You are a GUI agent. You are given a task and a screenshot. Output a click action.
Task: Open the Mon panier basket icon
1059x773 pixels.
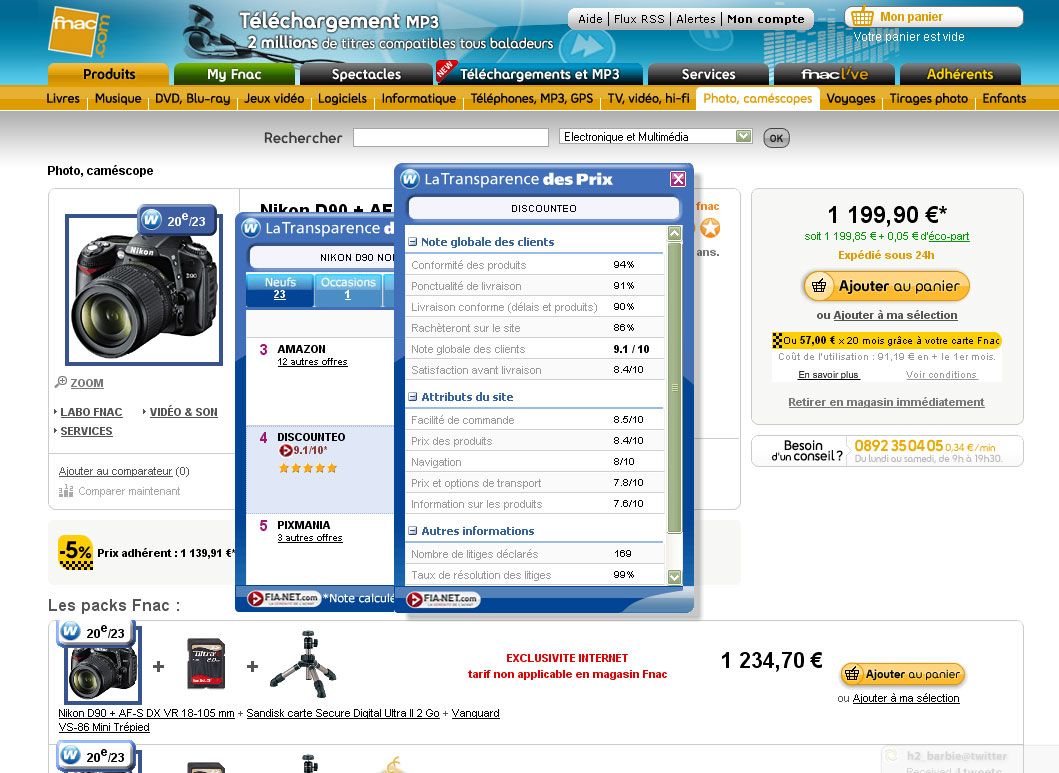(862, 17)
